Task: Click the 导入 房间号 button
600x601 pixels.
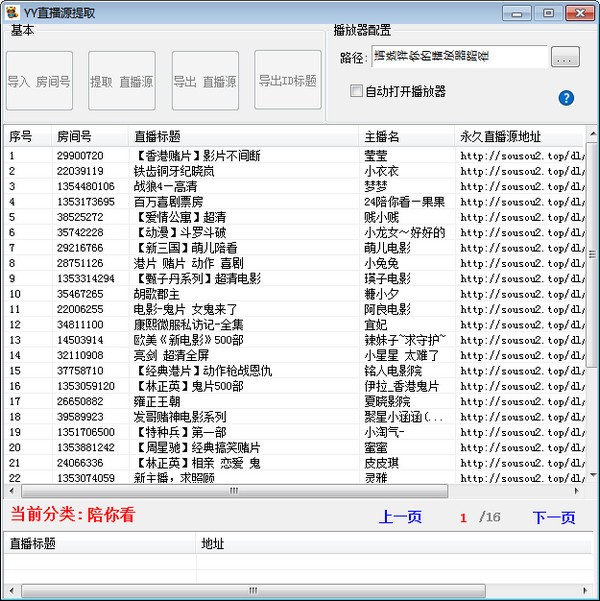Action: click(x=39, y=81)
